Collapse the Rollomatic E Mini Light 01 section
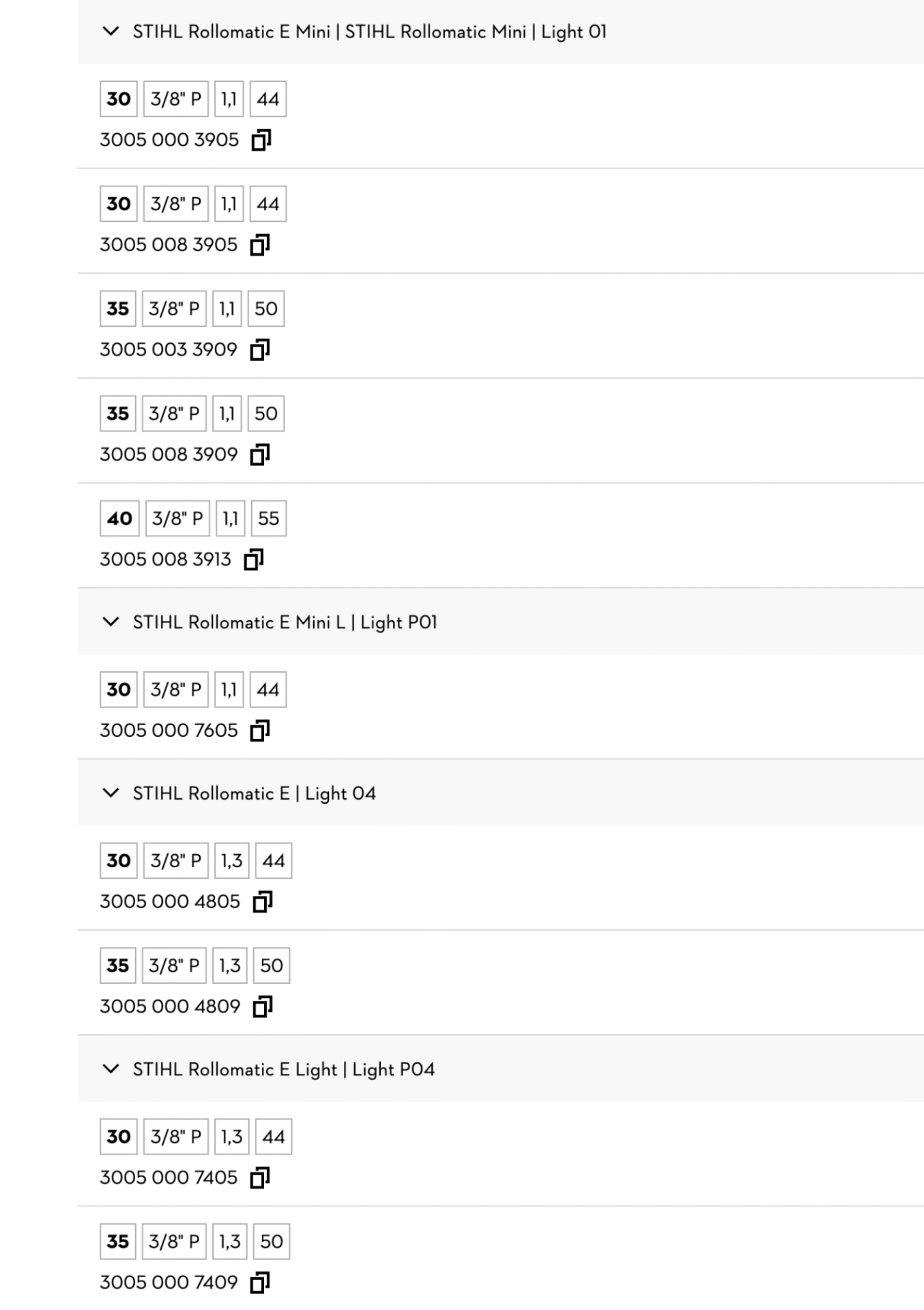This screenshot has width=924, height=1310. tap(110, 31)
